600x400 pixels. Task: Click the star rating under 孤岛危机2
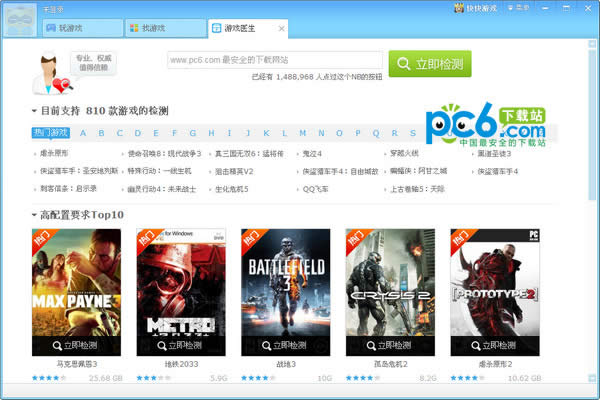[365, 378]
